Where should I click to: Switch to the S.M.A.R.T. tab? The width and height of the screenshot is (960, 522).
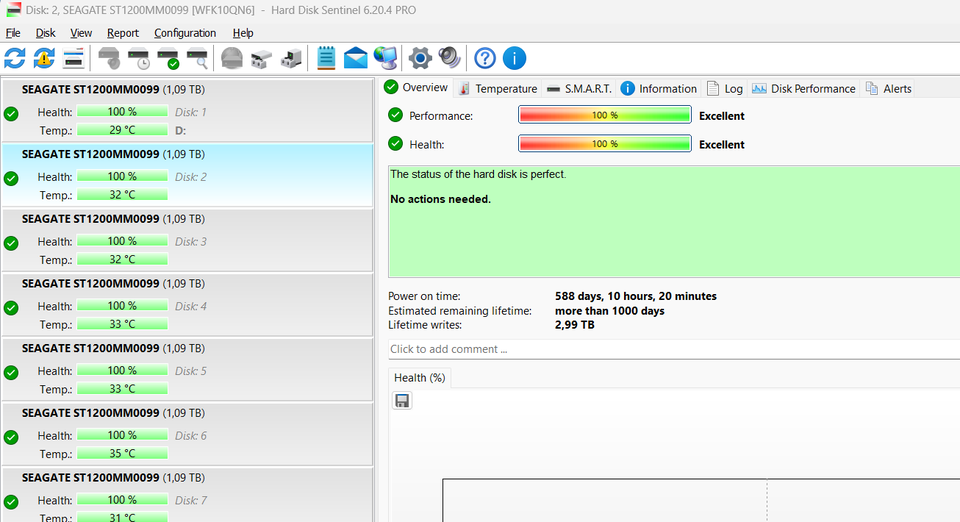[x=579, y=89]
